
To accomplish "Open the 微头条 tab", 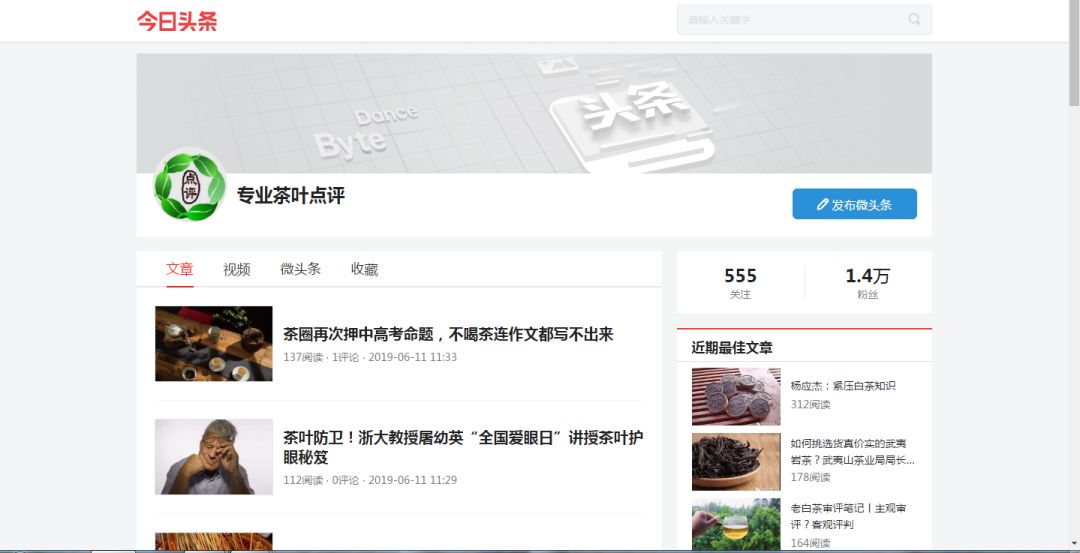I will [300, 269].
